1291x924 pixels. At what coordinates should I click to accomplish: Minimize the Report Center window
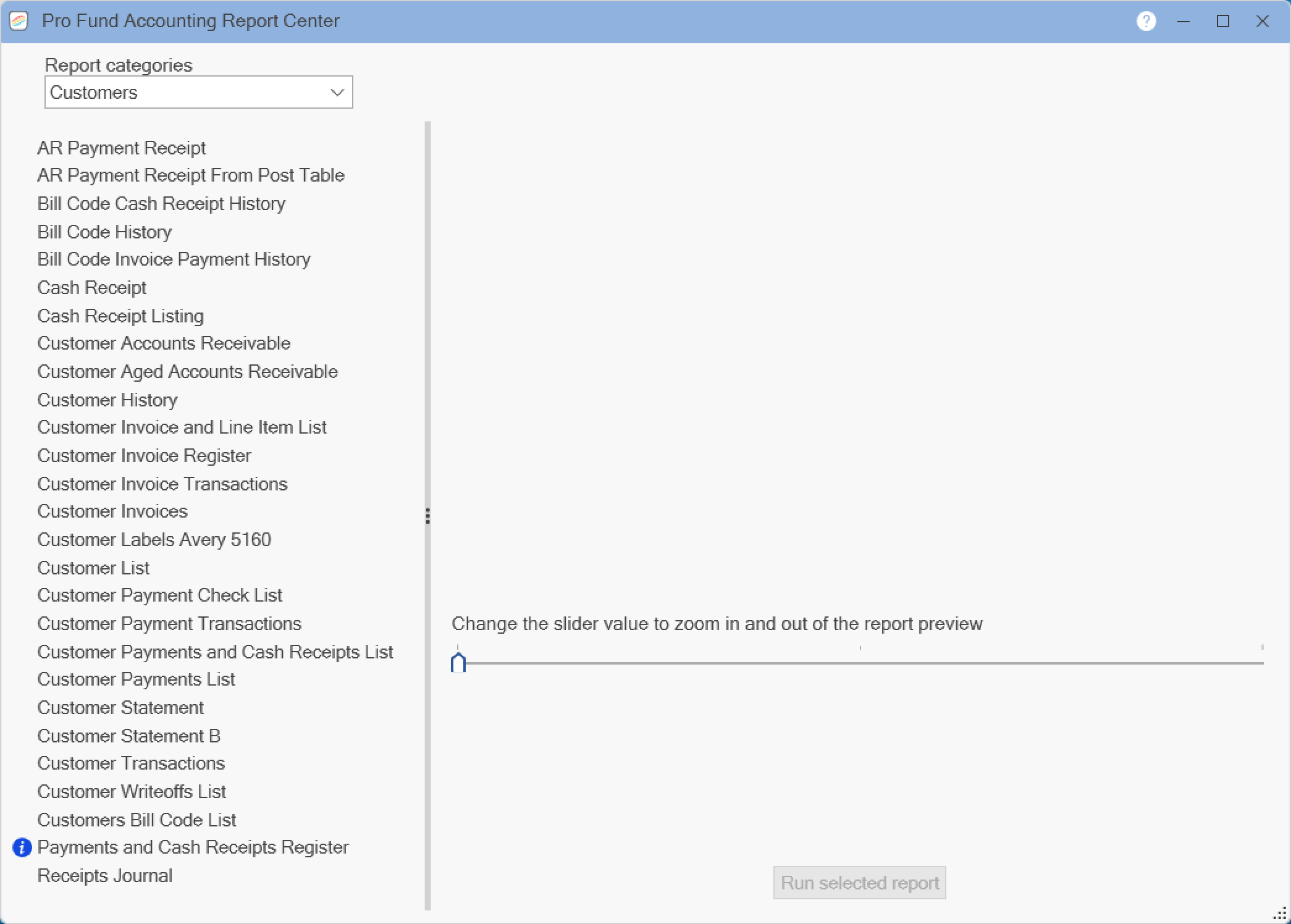tap(1184, 22)
